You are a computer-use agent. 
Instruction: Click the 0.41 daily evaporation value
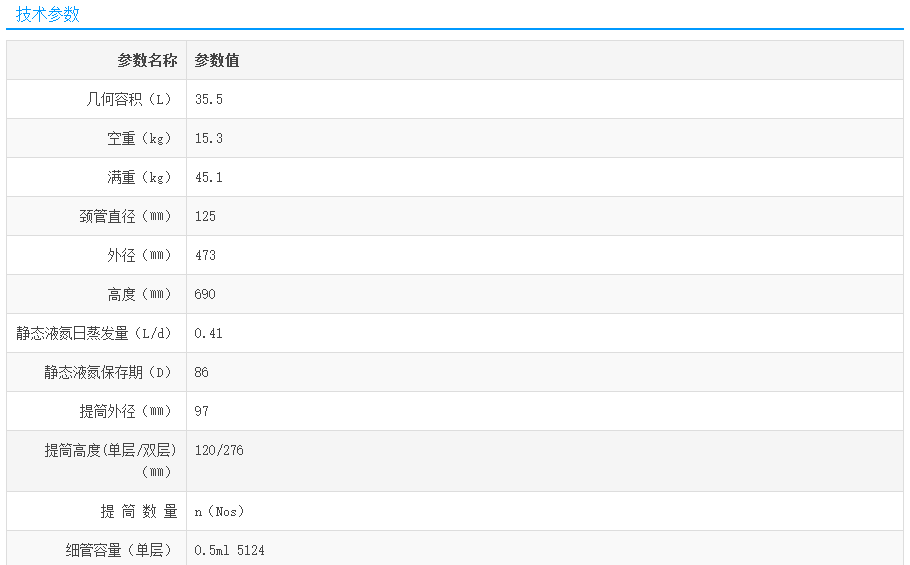(x=209, y=333)
